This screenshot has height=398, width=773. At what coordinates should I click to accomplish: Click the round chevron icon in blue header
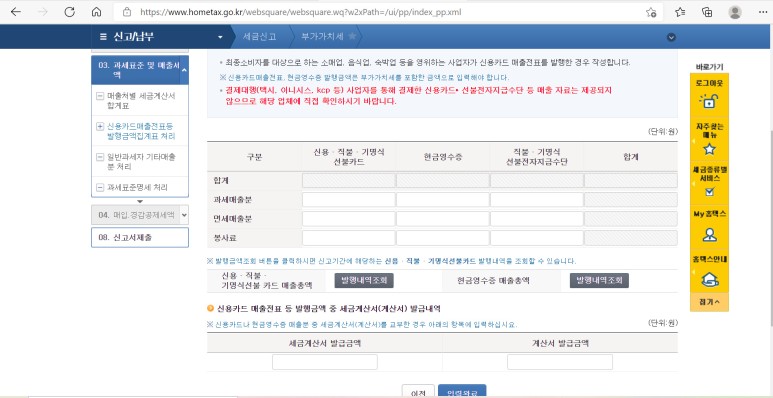(671, 37)
